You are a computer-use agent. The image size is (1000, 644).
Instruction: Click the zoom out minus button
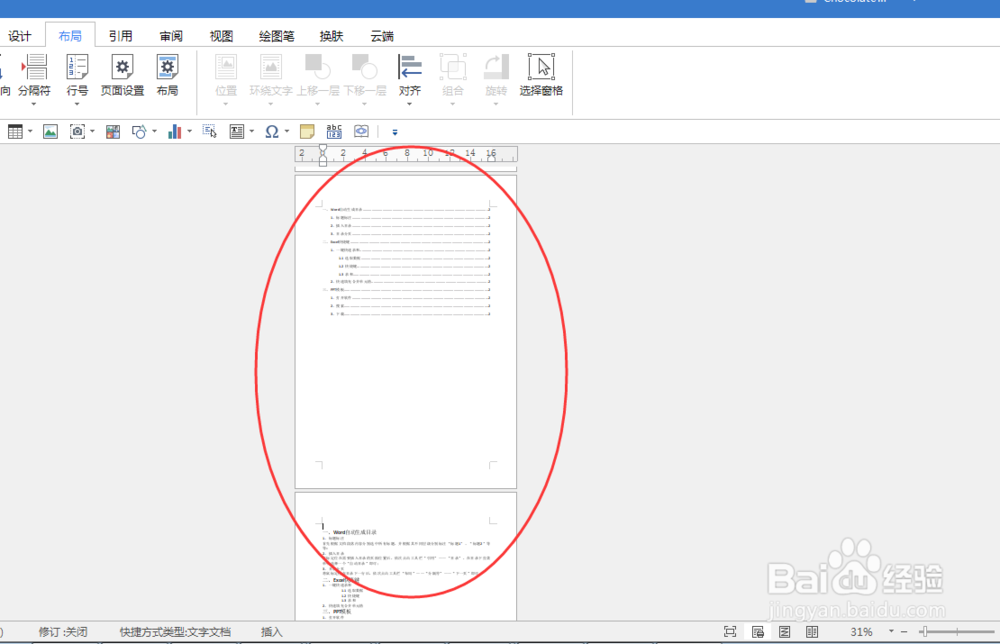tap(904, 632)
